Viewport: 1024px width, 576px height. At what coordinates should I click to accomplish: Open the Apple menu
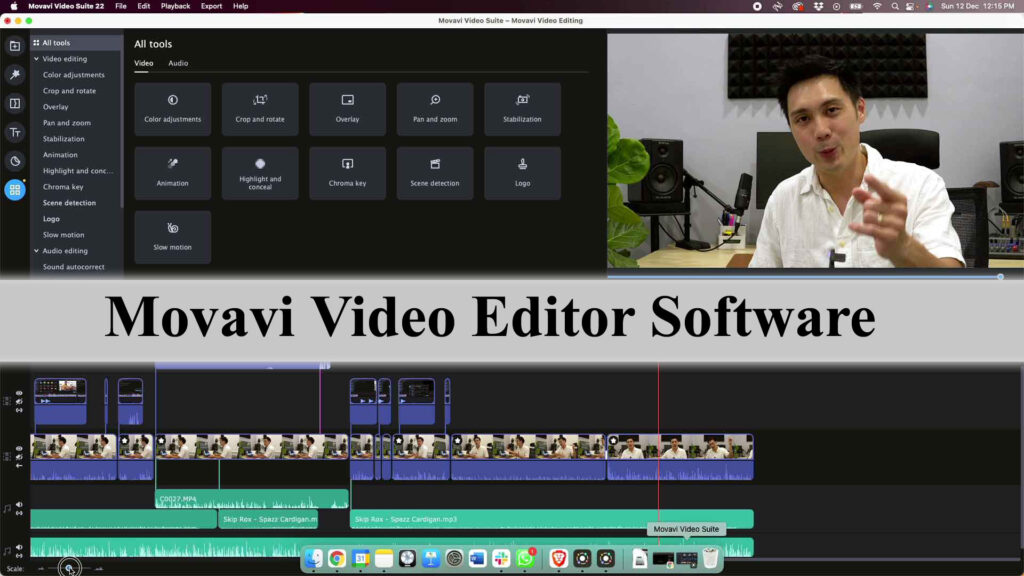click(x=14, y=6)
